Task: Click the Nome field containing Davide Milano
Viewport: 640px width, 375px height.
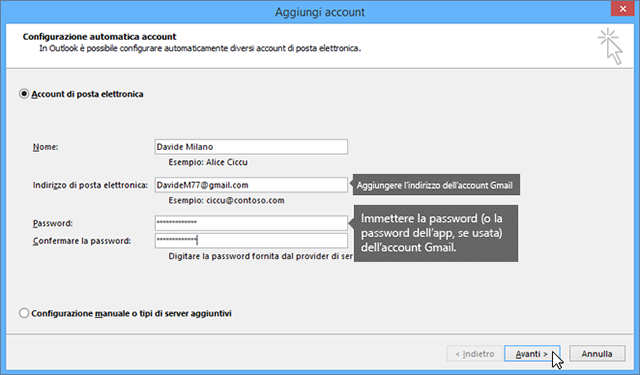Action: 251,147
